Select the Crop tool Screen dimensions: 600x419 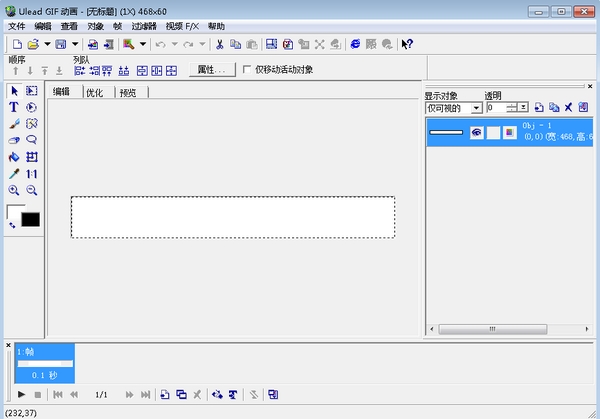(x=31, y=157)
